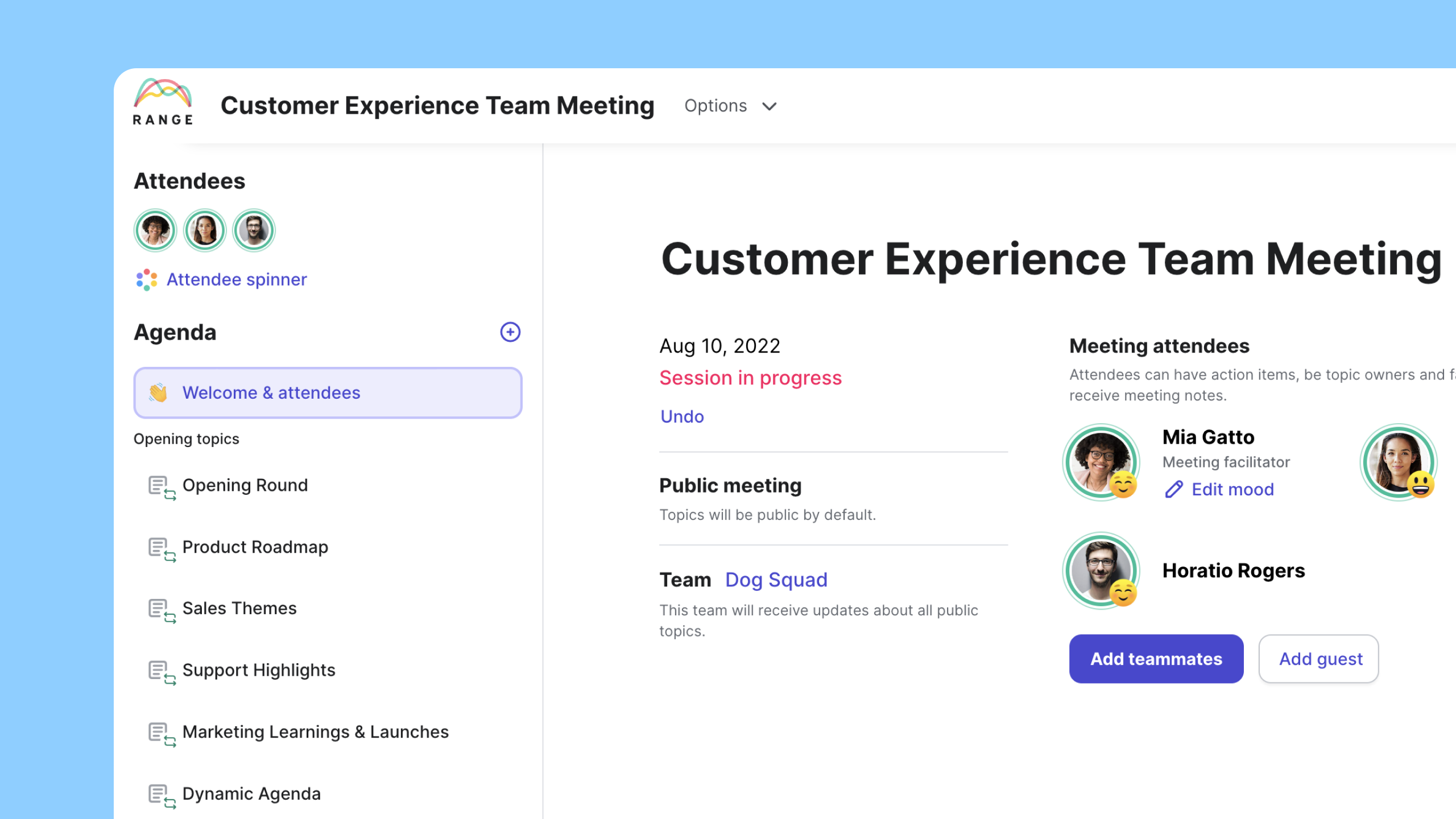Open the Dynamic Agenda topic
Image resolution: width=1456 pixels, height=819 pixels.
251,794
